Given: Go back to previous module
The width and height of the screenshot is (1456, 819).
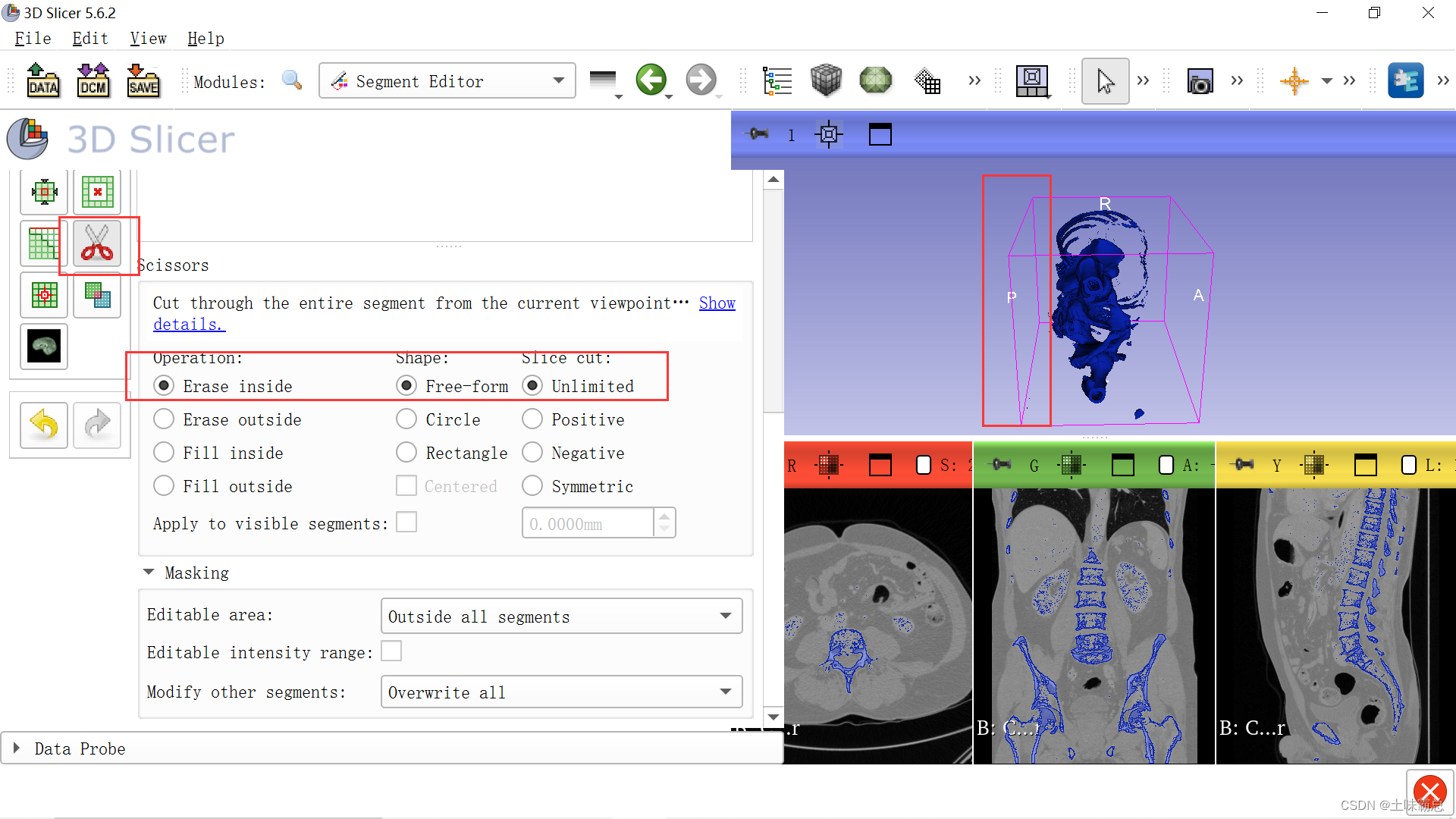Looking at the screenshot, I should pos(651,80).
